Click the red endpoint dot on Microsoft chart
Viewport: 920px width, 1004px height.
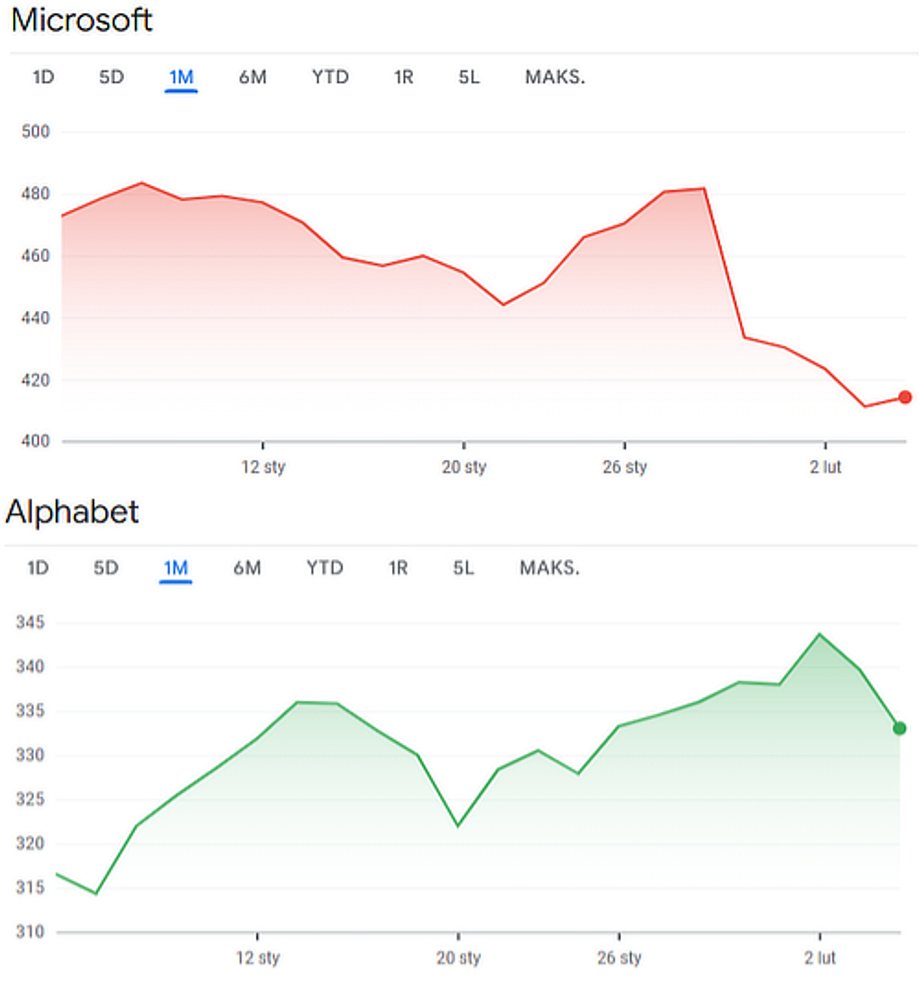click(905, 397)
